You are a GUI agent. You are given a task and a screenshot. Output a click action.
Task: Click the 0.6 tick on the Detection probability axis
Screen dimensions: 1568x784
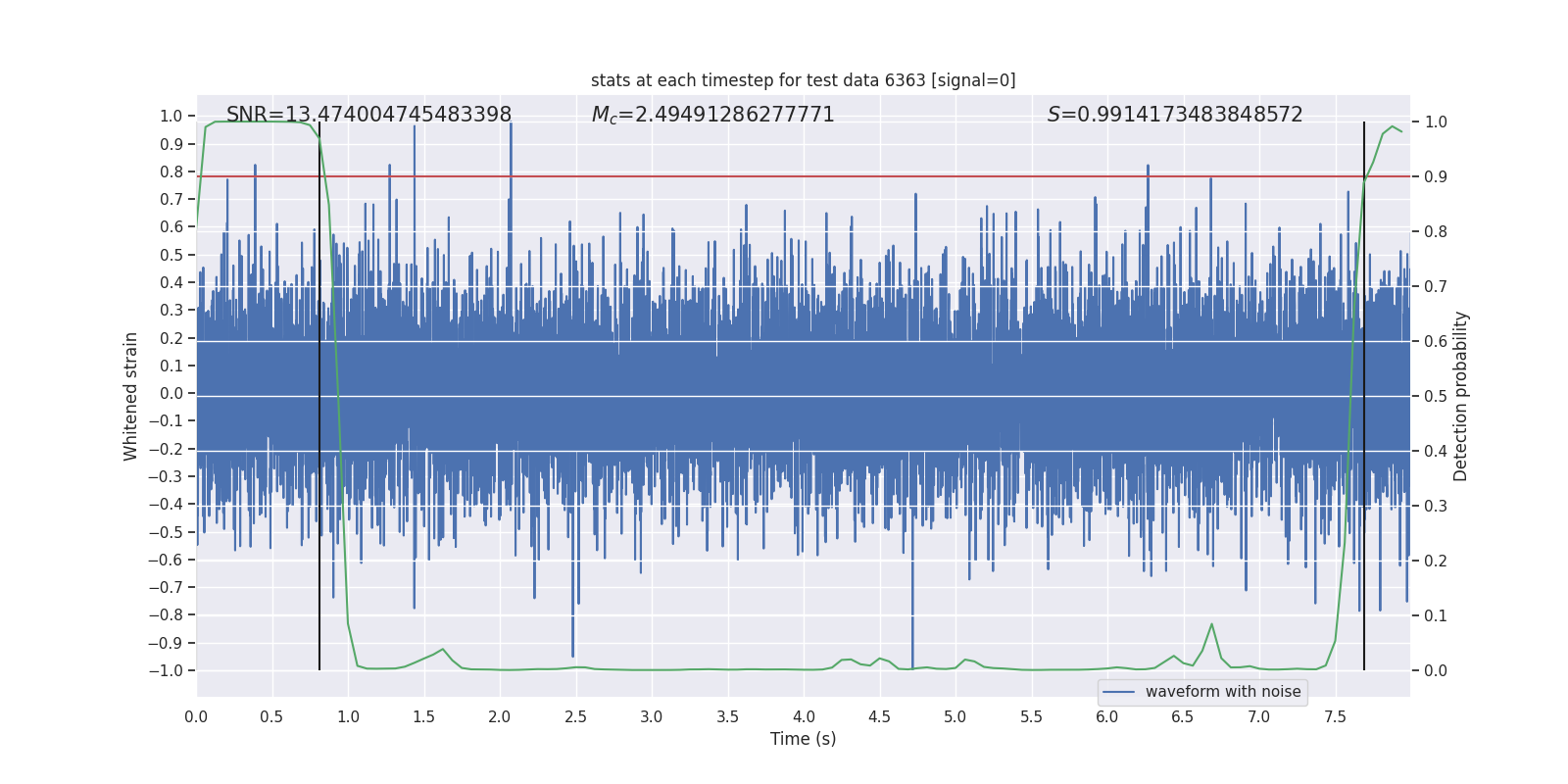[1436, 342]
